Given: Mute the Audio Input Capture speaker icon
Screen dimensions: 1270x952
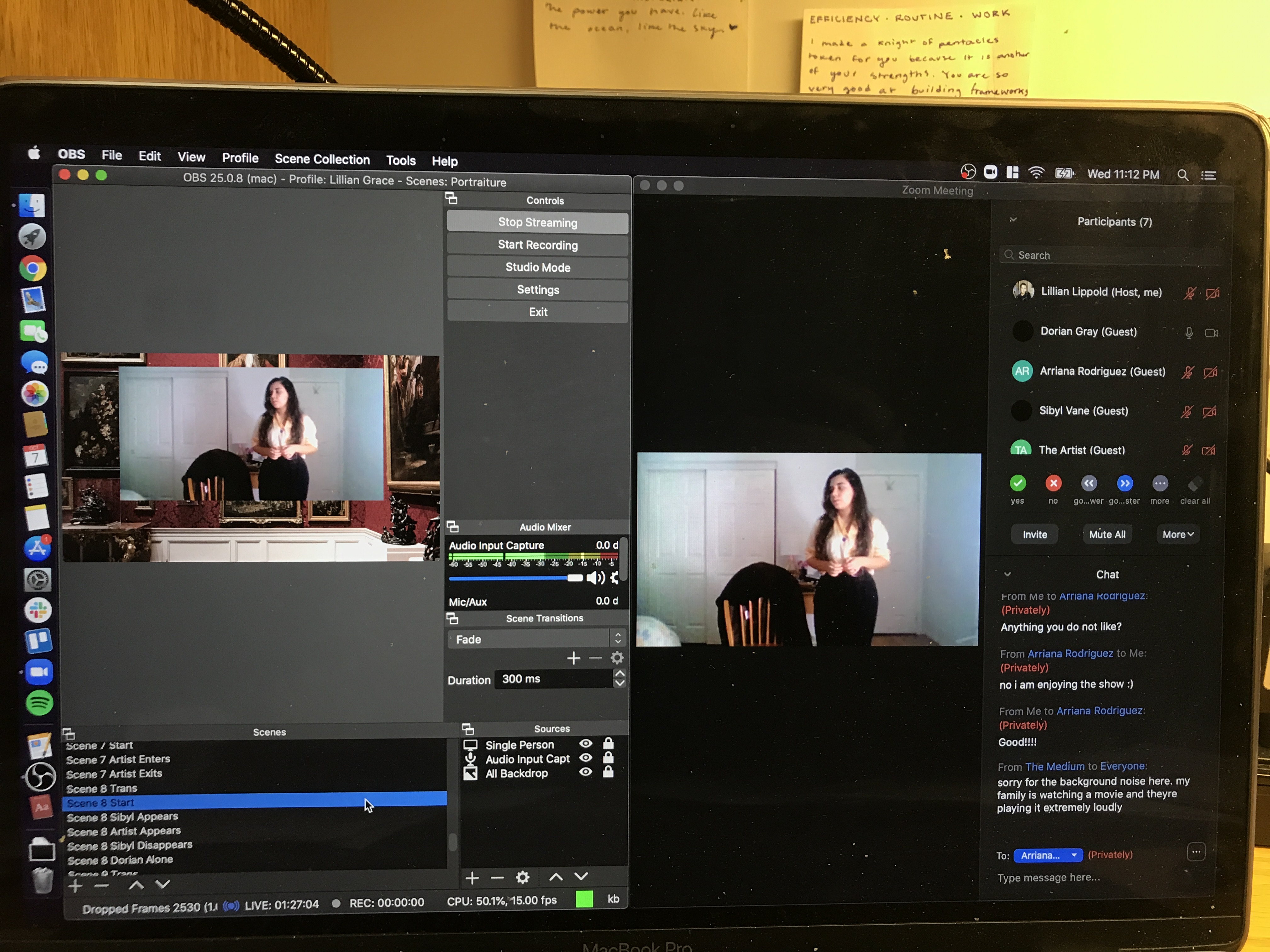Looking at the screenshot, I should pos(595,578).
